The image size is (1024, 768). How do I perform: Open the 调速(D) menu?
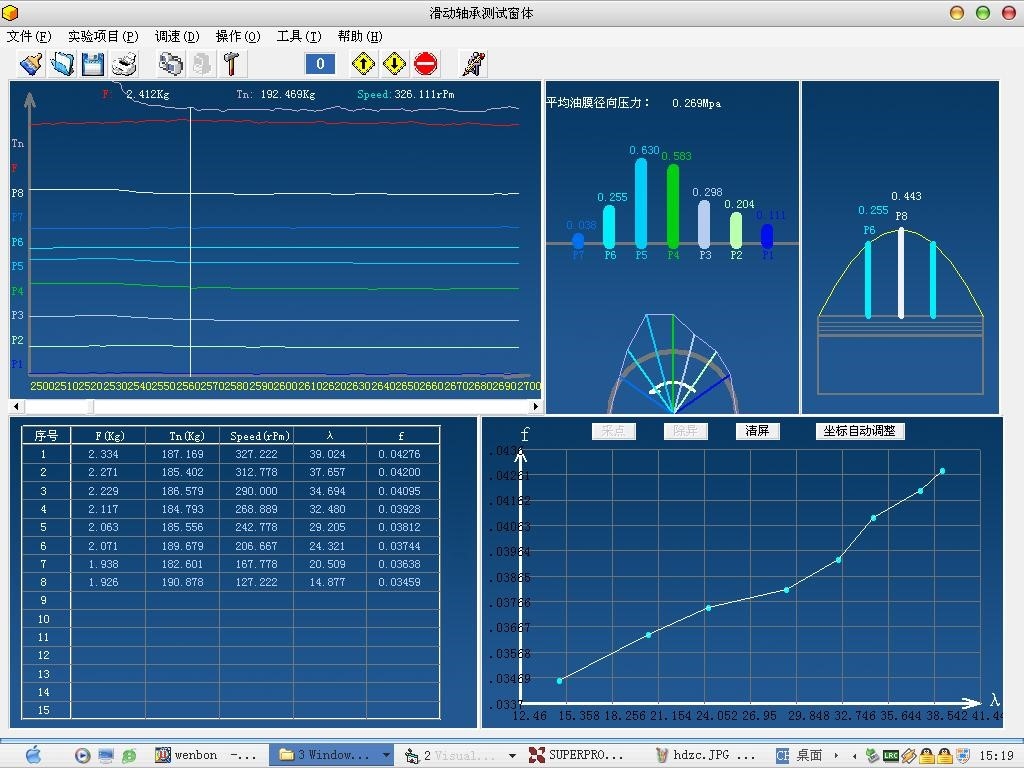[177, 36]
